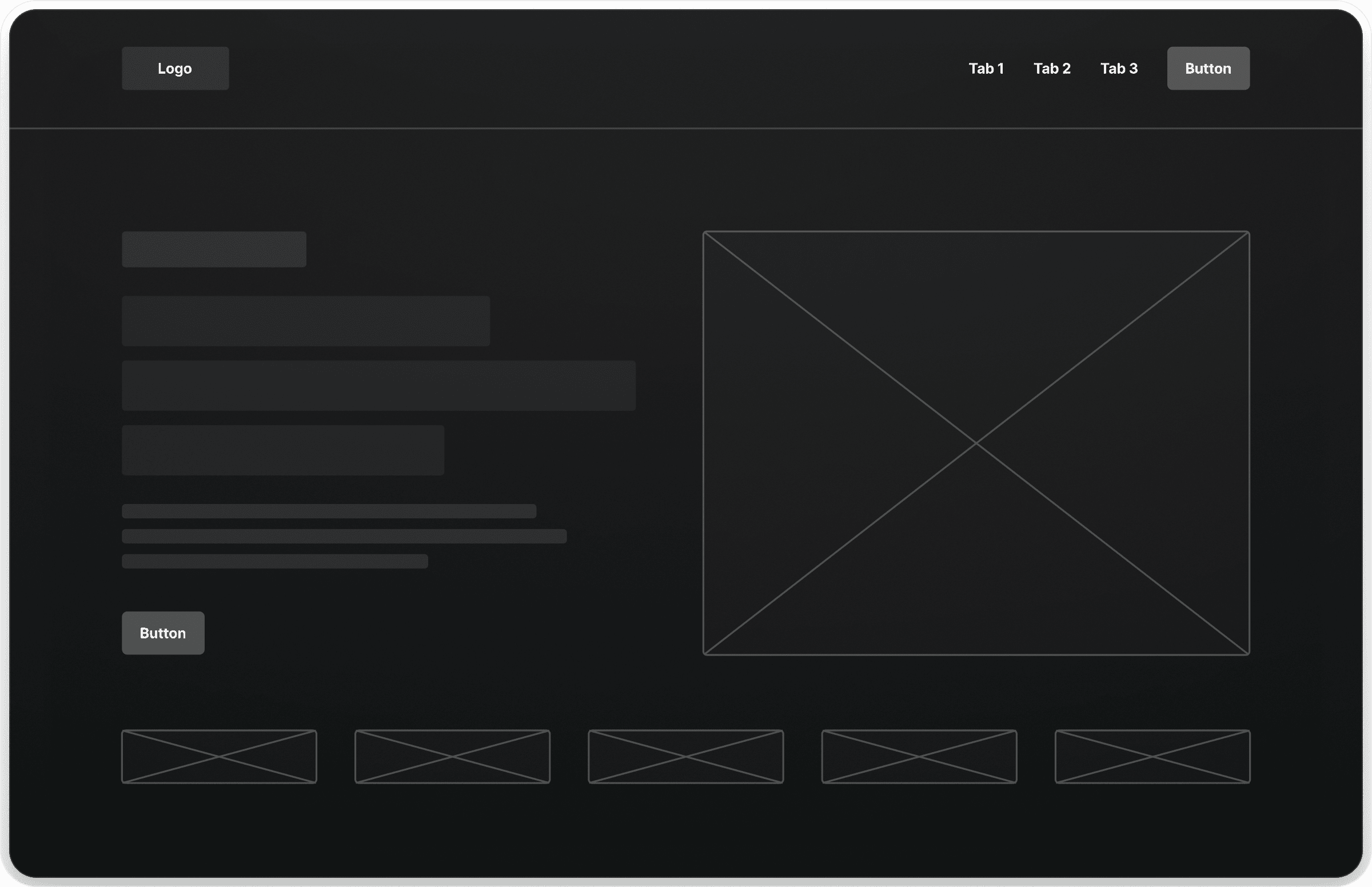Screen dimensions: 1372x887
Task: Click the first thin paragraph line
Action: 329,511
